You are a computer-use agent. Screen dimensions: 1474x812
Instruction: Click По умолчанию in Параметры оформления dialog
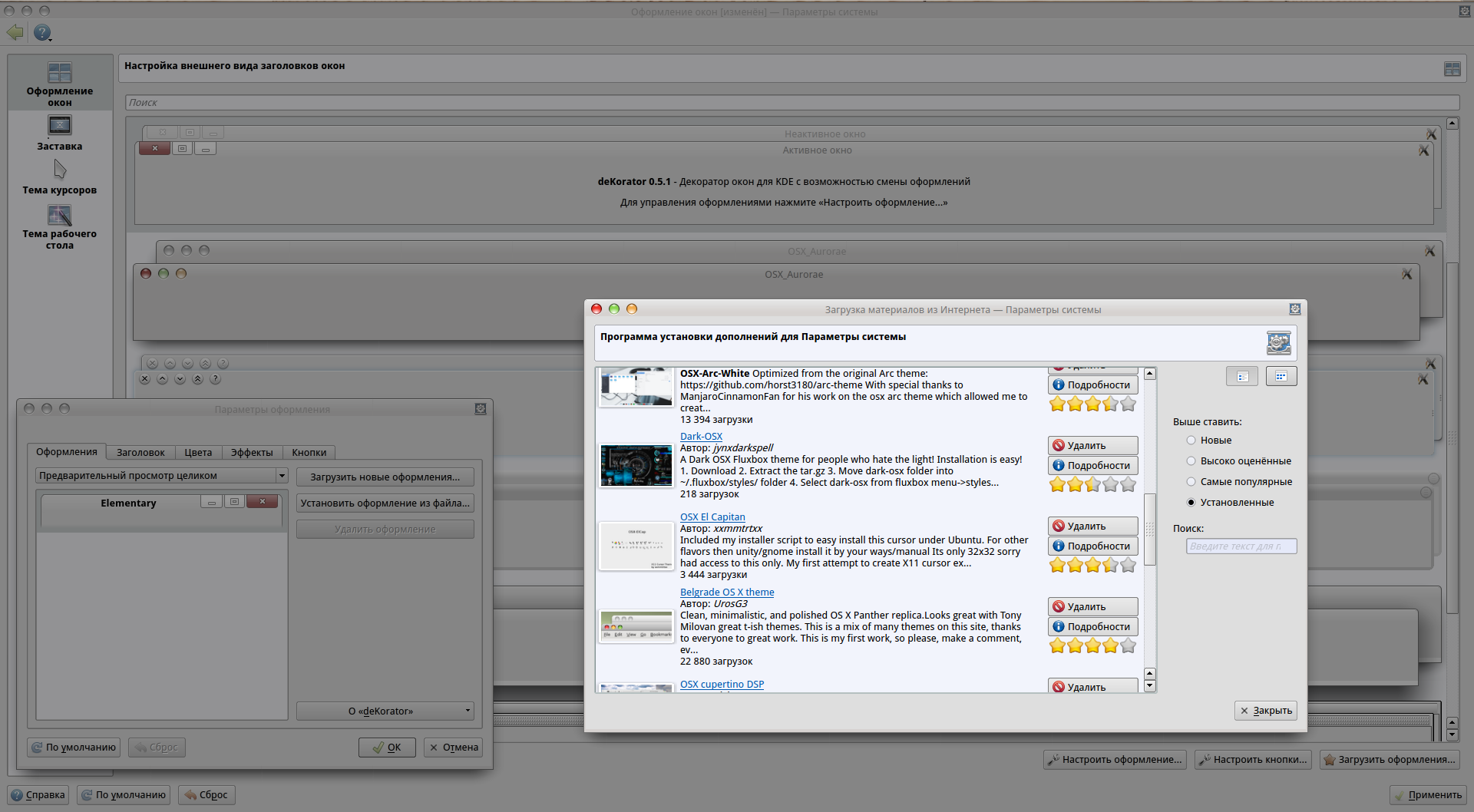(74, 748)
